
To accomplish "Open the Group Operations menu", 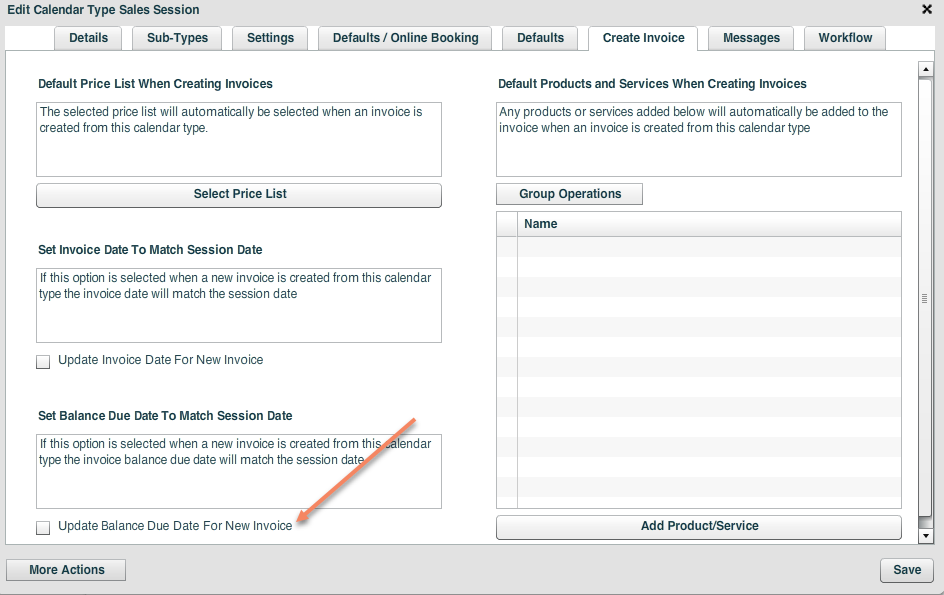I will 569,193.
